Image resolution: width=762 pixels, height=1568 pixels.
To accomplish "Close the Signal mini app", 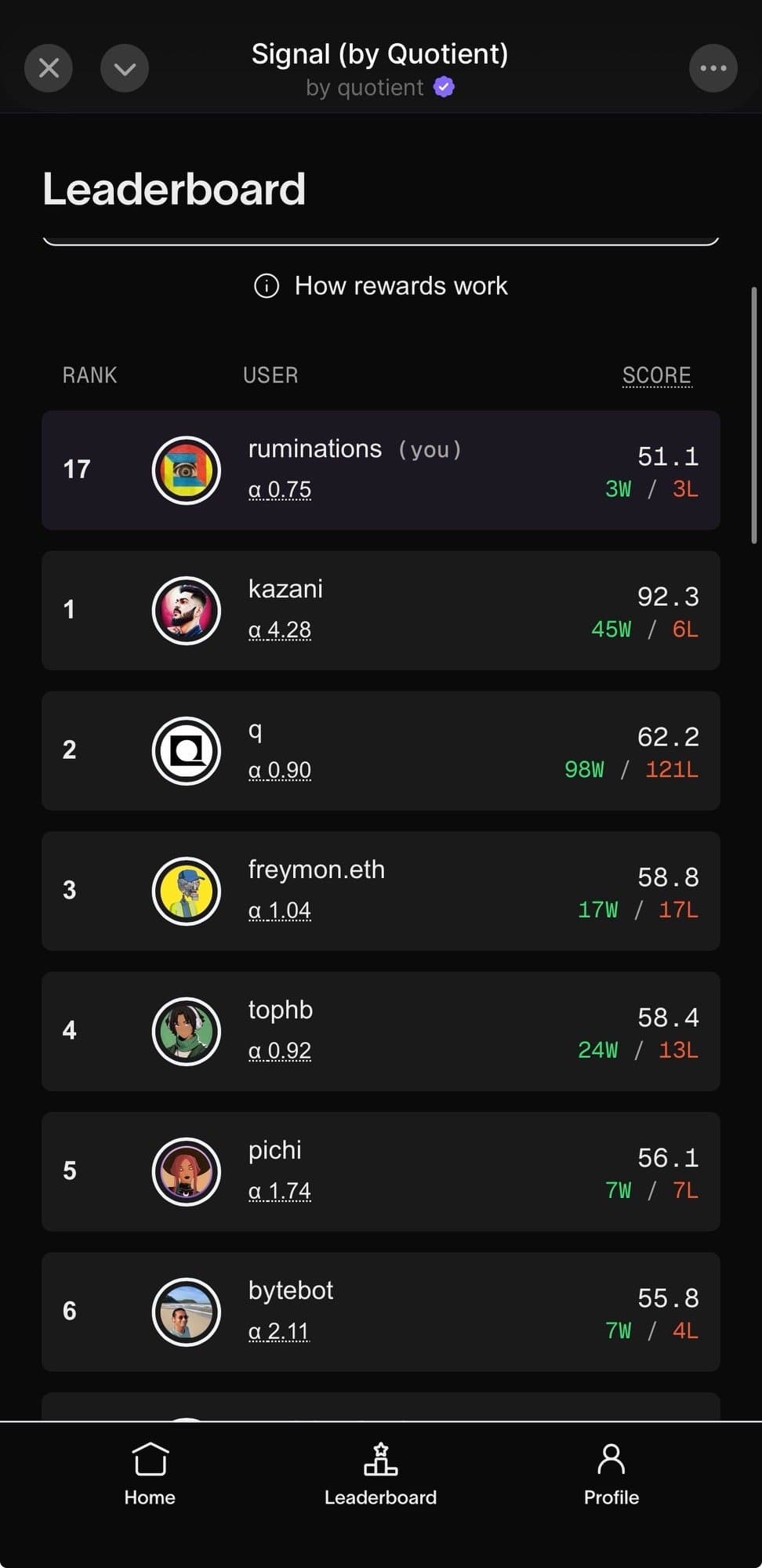I will (49, 68).
